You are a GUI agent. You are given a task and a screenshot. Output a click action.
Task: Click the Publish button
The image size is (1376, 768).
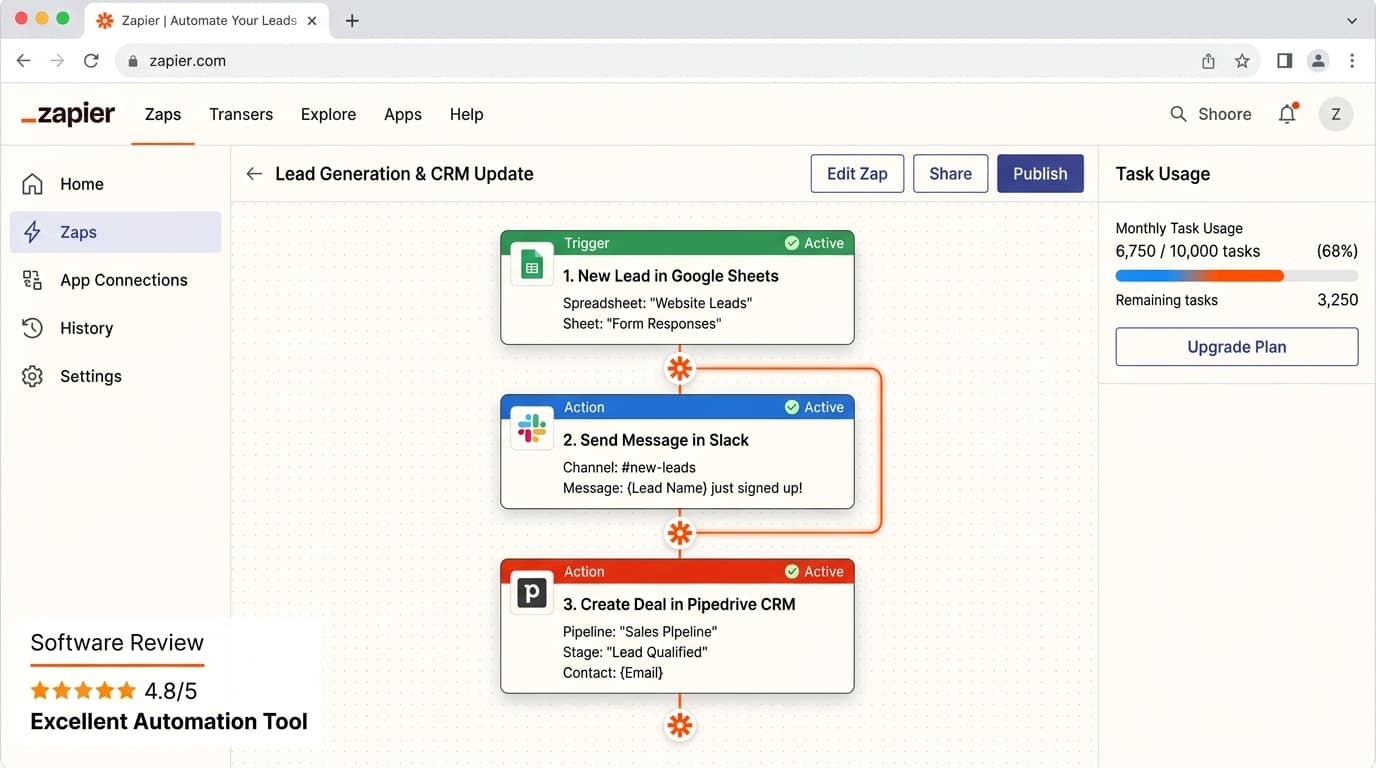[1040, 174]
